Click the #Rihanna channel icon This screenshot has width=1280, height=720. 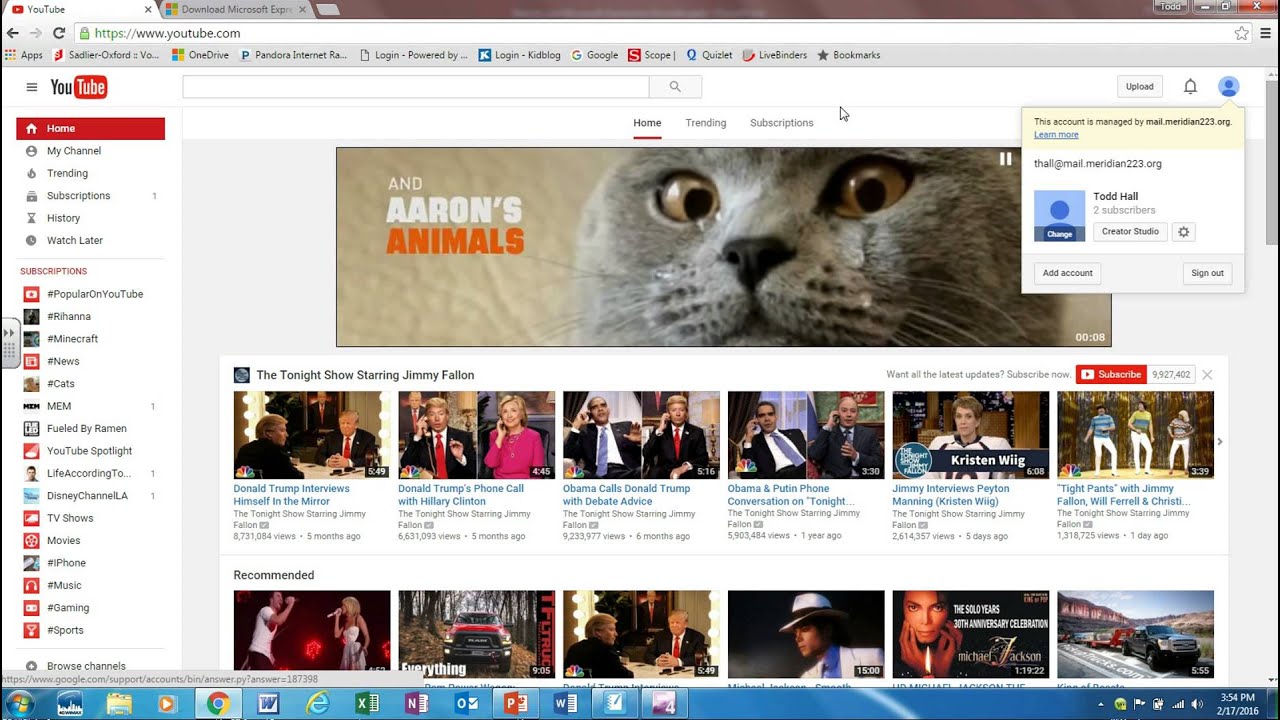[31, 316]
